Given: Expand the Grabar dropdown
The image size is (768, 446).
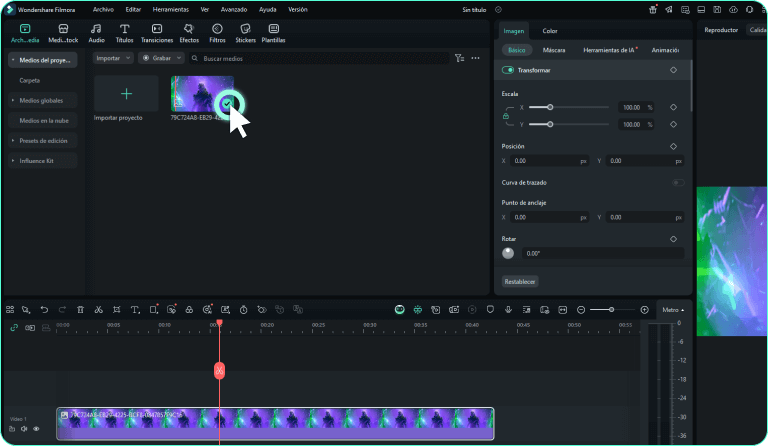Looking at the screenshot, I should [161, 58].
